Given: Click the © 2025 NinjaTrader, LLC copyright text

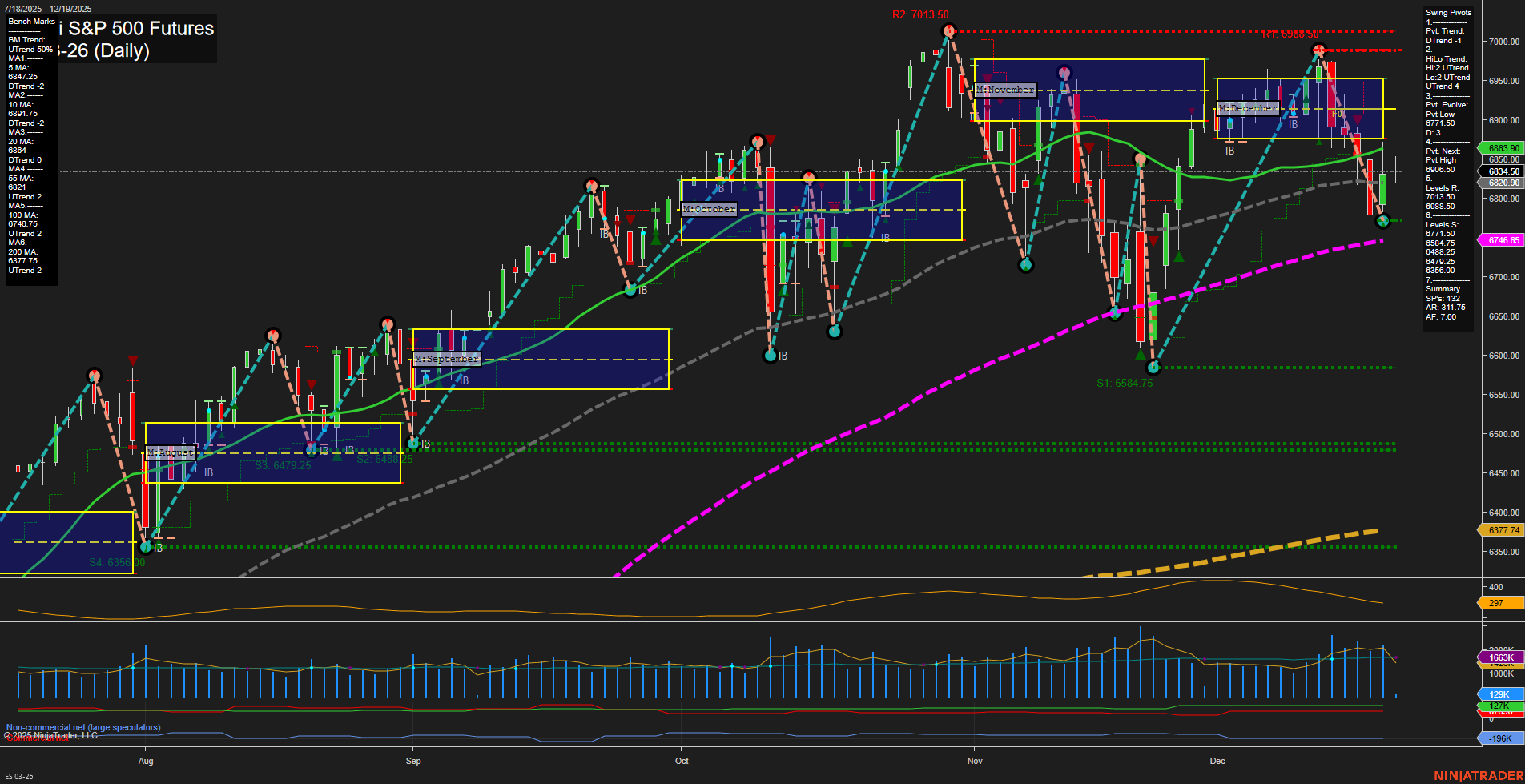Looking at the screenshot, I should pyautogui.click(x=50, y=734).
